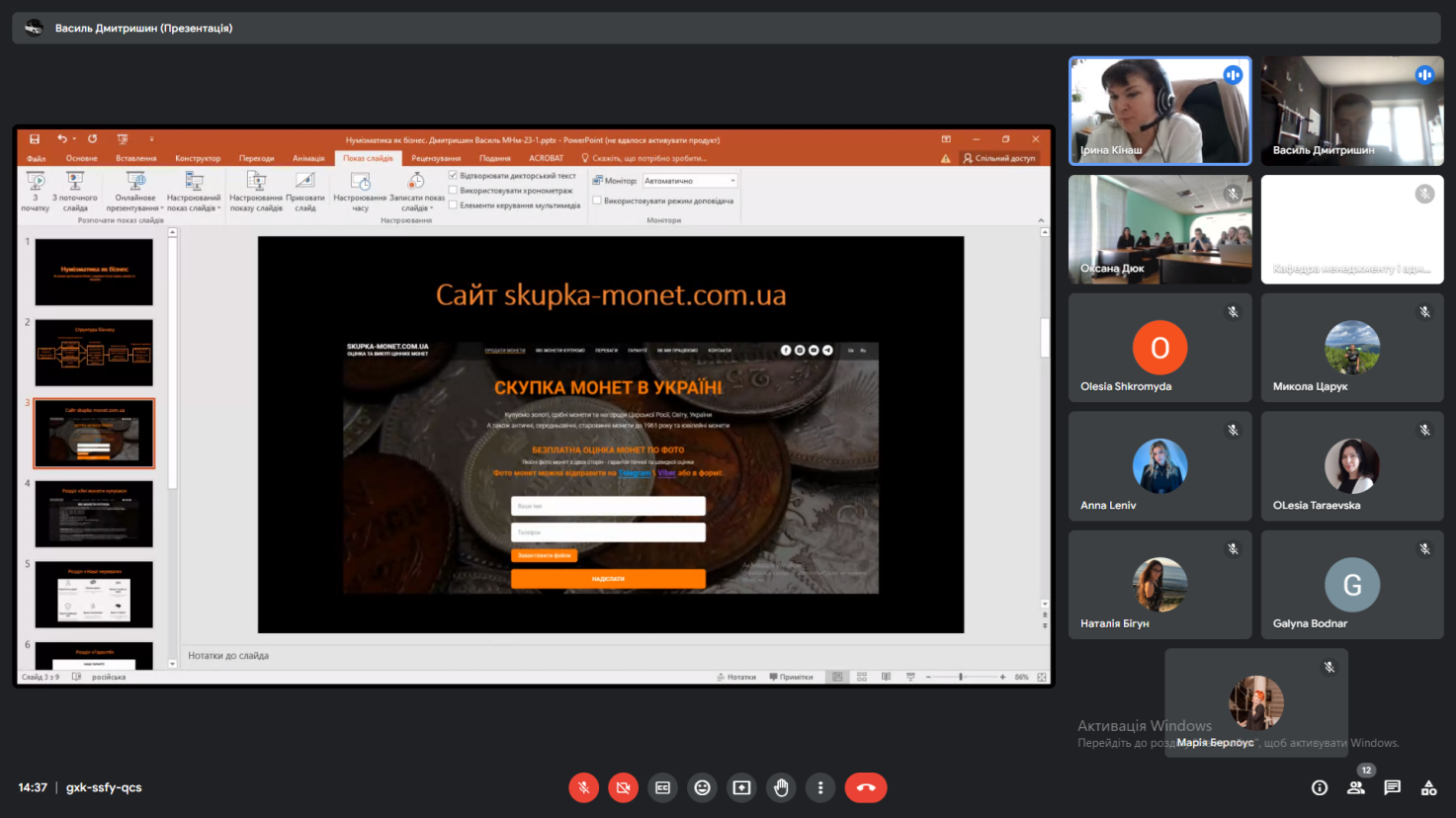Click the 'Скажіть, що потрібно зробити' search box
Screen dimensions: 1456x818
click(643, 158)
